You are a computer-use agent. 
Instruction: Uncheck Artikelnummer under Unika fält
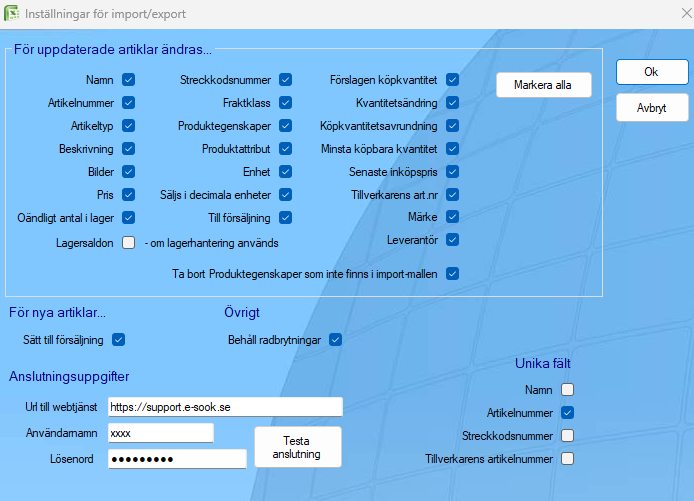567,412
